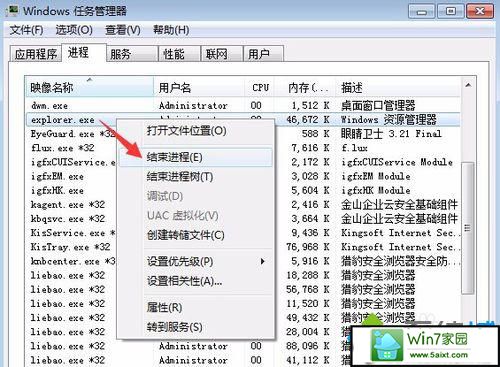Expand 设置优先级(P) submenu arrow
500x367 pixels.
pos(263,262)
